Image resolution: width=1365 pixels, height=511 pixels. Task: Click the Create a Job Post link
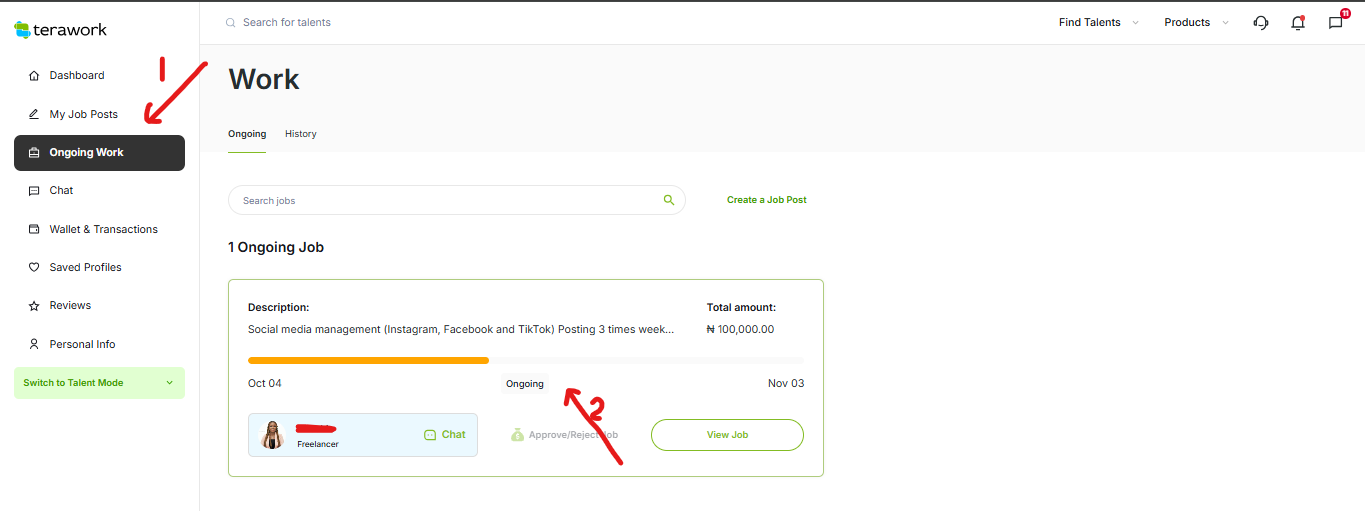coord(766,200)
